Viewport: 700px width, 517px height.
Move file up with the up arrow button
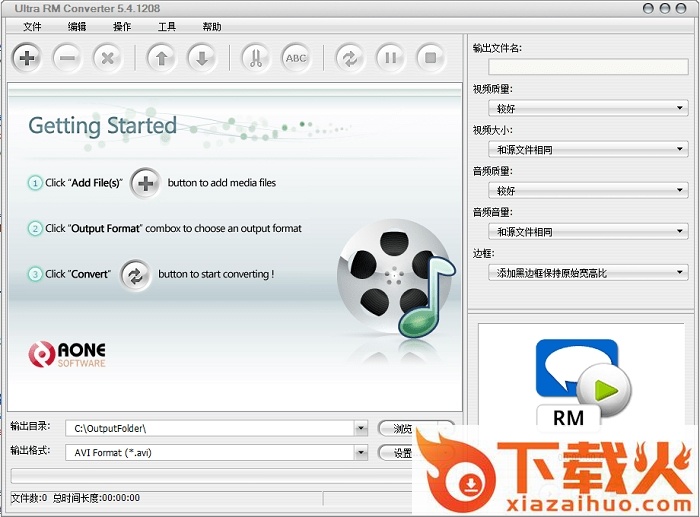click(x=162, y=58)
